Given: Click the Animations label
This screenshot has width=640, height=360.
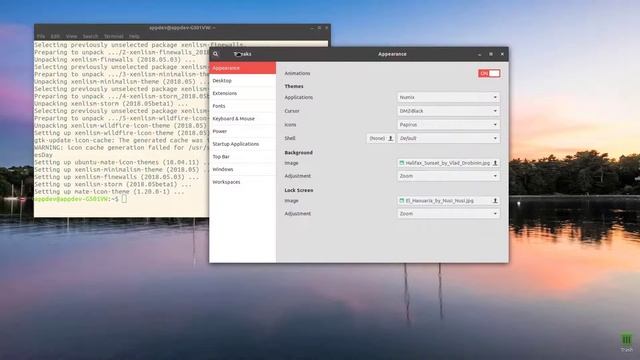Looking at the screenshot, I should (297, 73).
